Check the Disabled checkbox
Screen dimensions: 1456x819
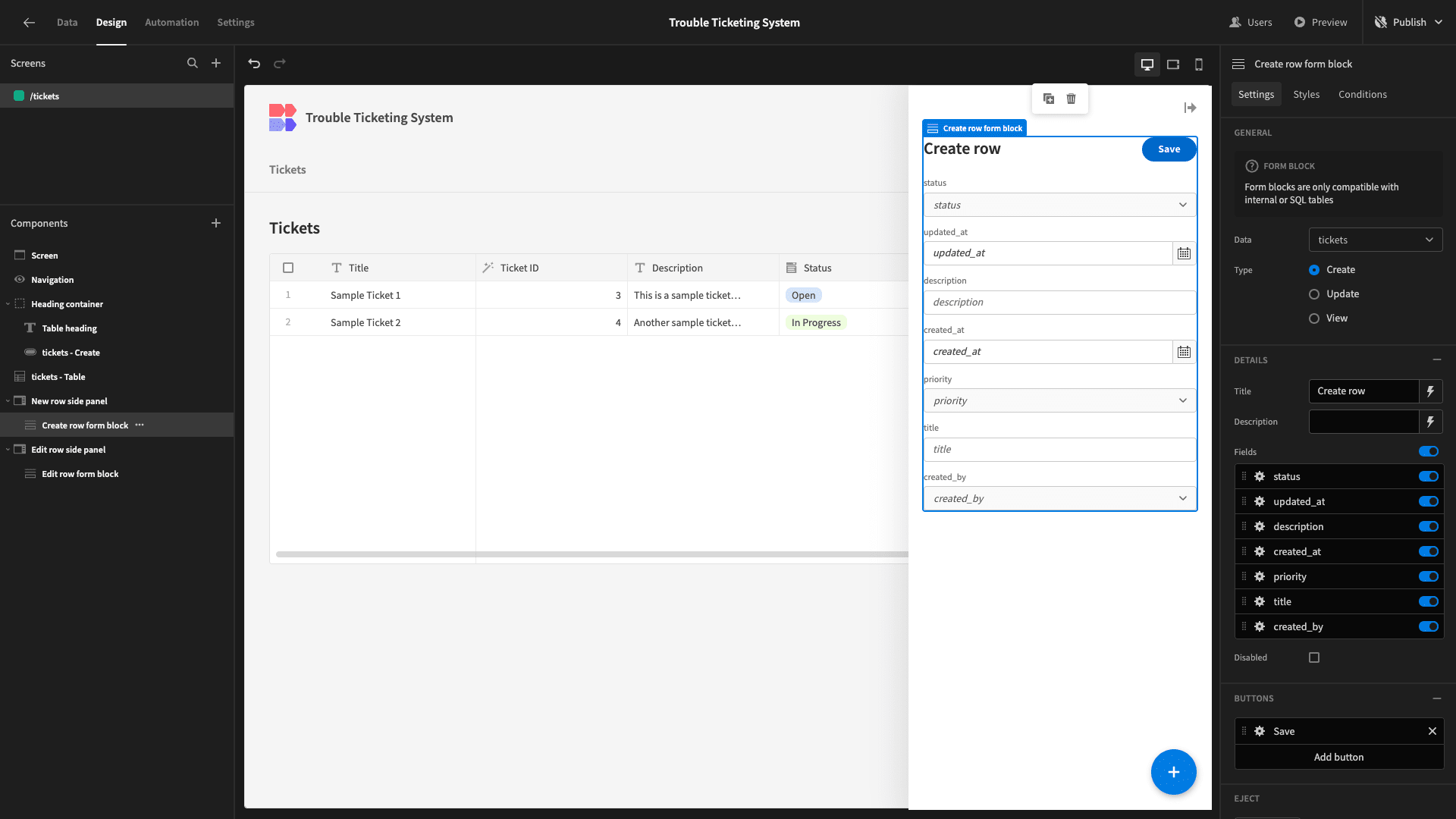click(x=1314, y=658)
